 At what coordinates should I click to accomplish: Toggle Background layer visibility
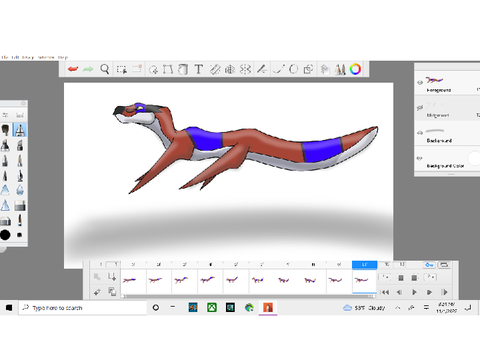[420, 133]
